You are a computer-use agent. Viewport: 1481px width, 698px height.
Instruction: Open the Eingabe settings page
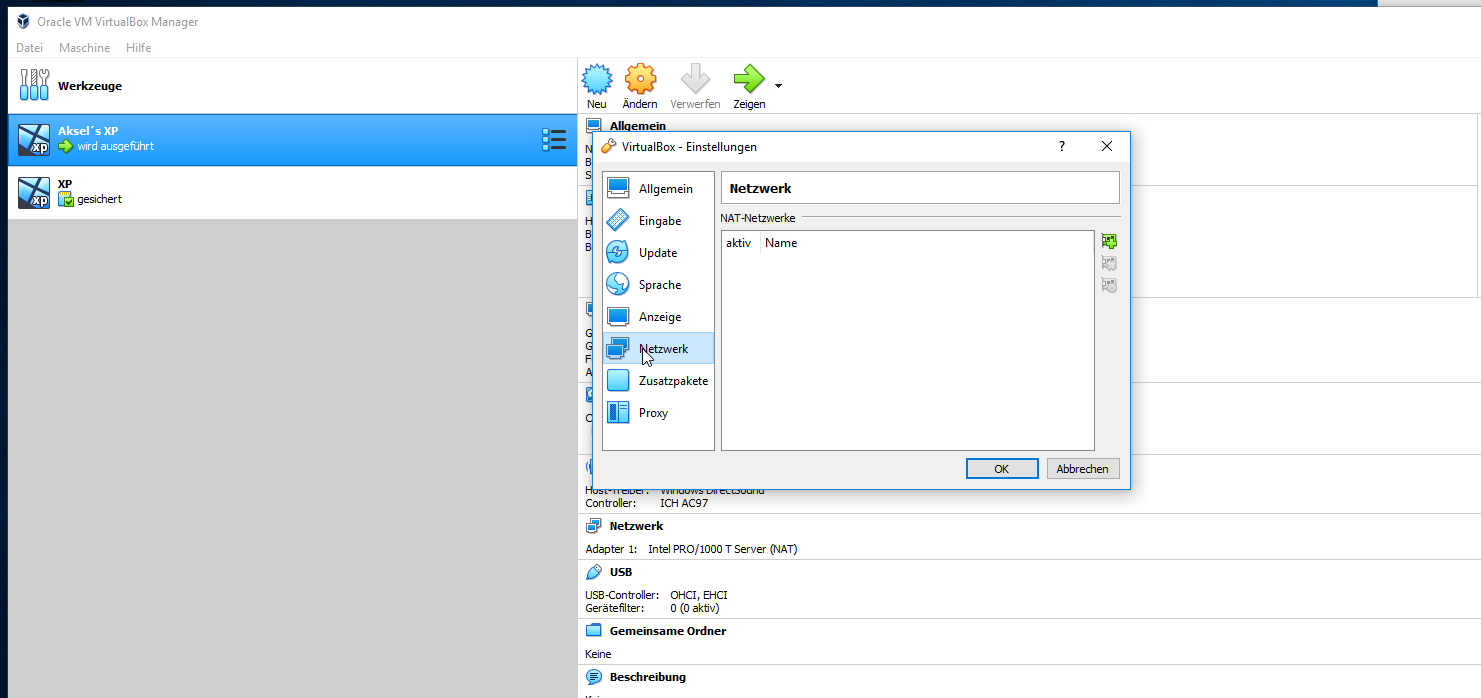point(658,221)
